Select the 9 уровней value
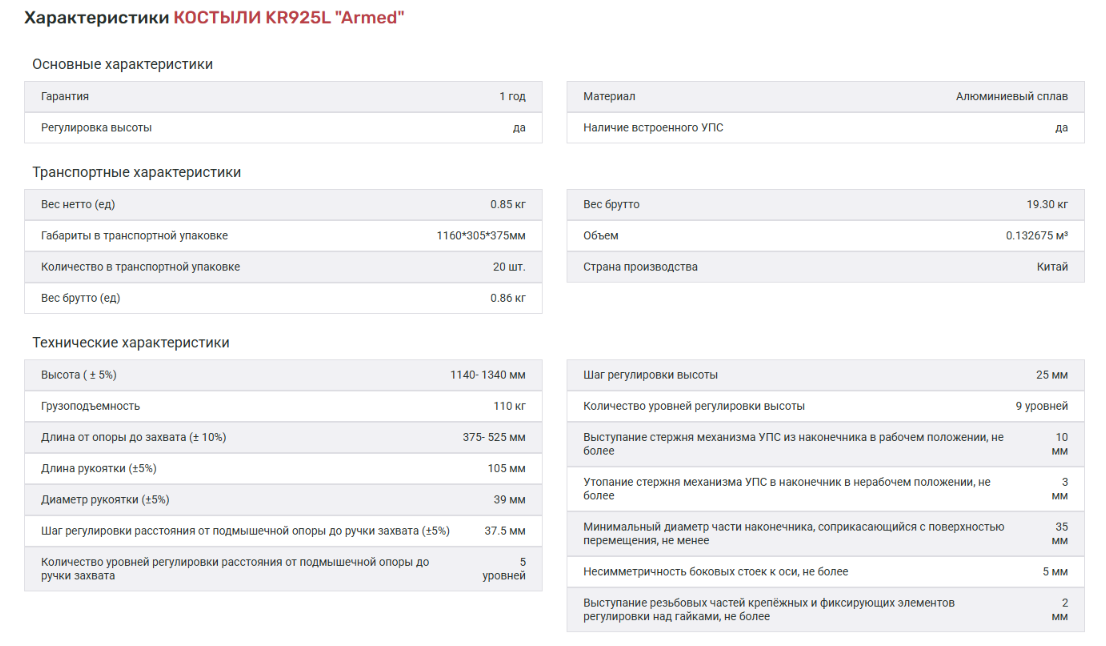 (x=1041, y=406)
